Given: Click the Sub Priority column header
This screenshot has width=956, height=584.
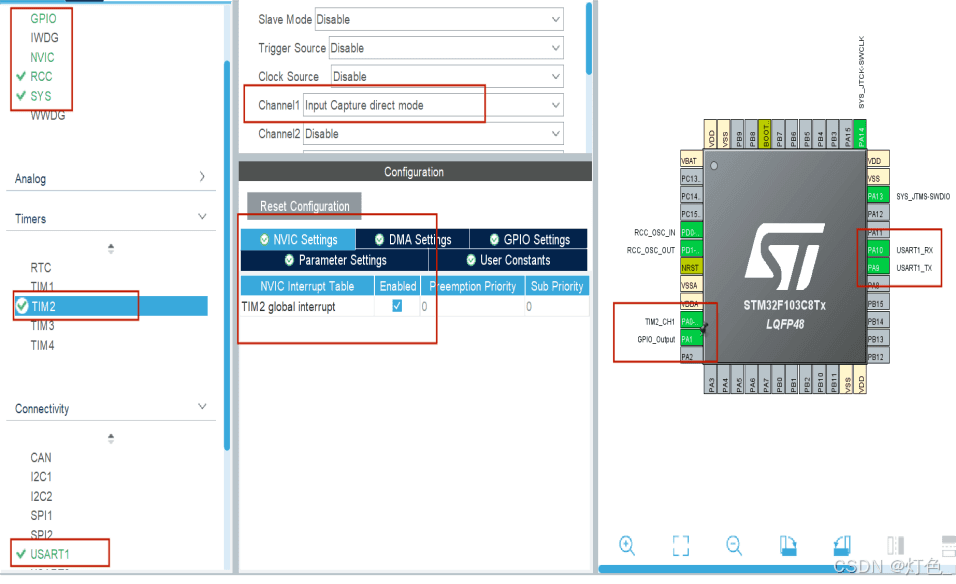Looking at the screenshot, I should (557, 286).
